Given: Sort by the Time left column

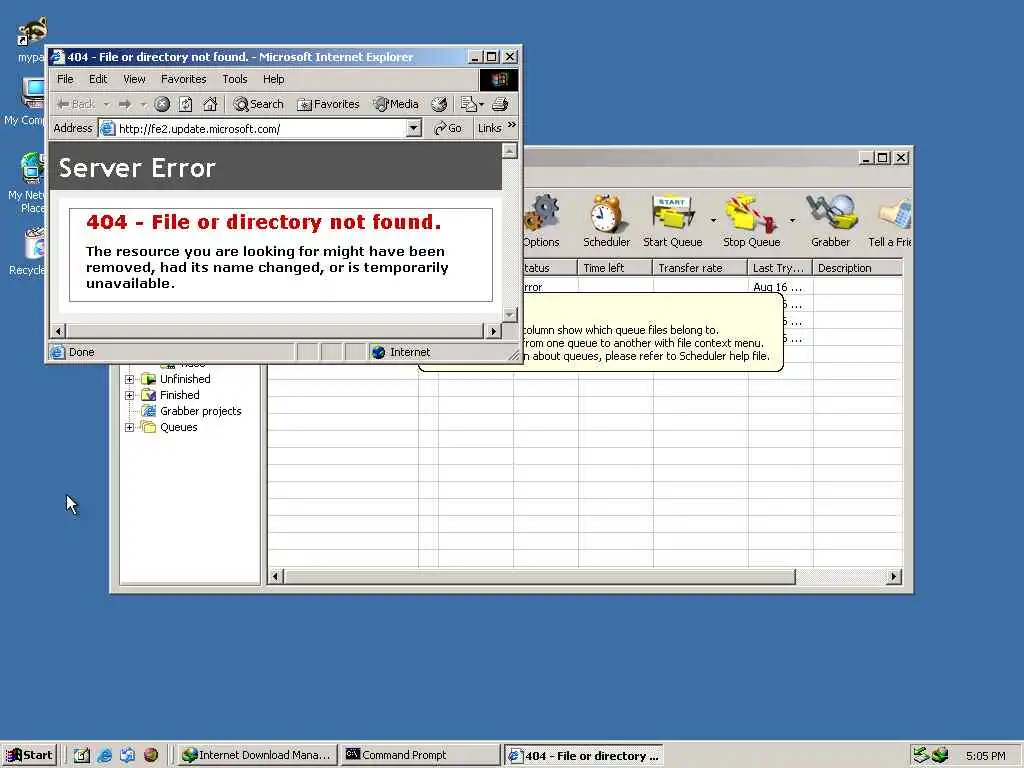Looking at the screenshot, I should tap(615, 268).
